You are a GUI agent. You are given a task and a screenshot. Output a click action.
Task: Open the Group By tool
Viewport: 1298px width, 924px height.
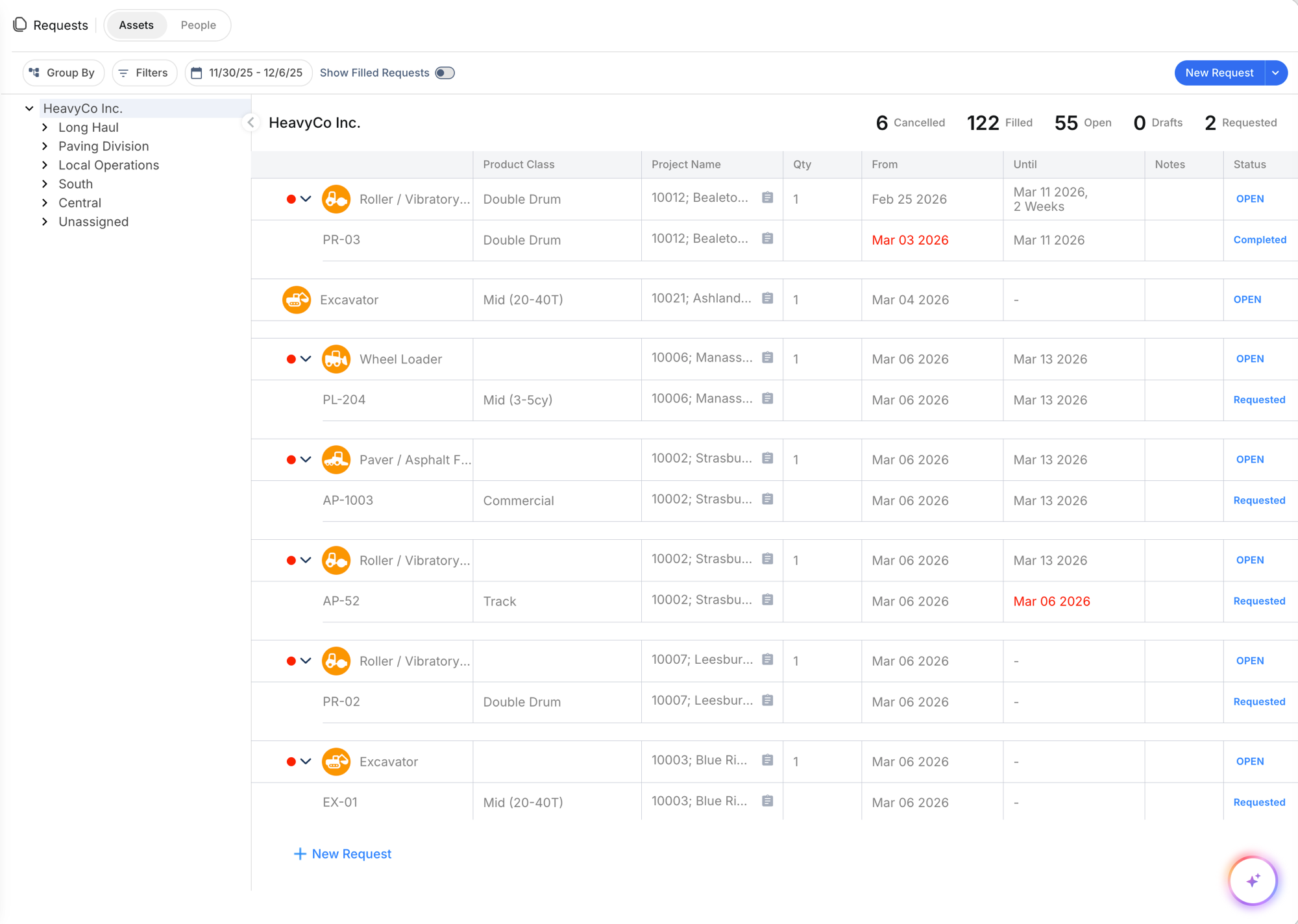(63, 73)
